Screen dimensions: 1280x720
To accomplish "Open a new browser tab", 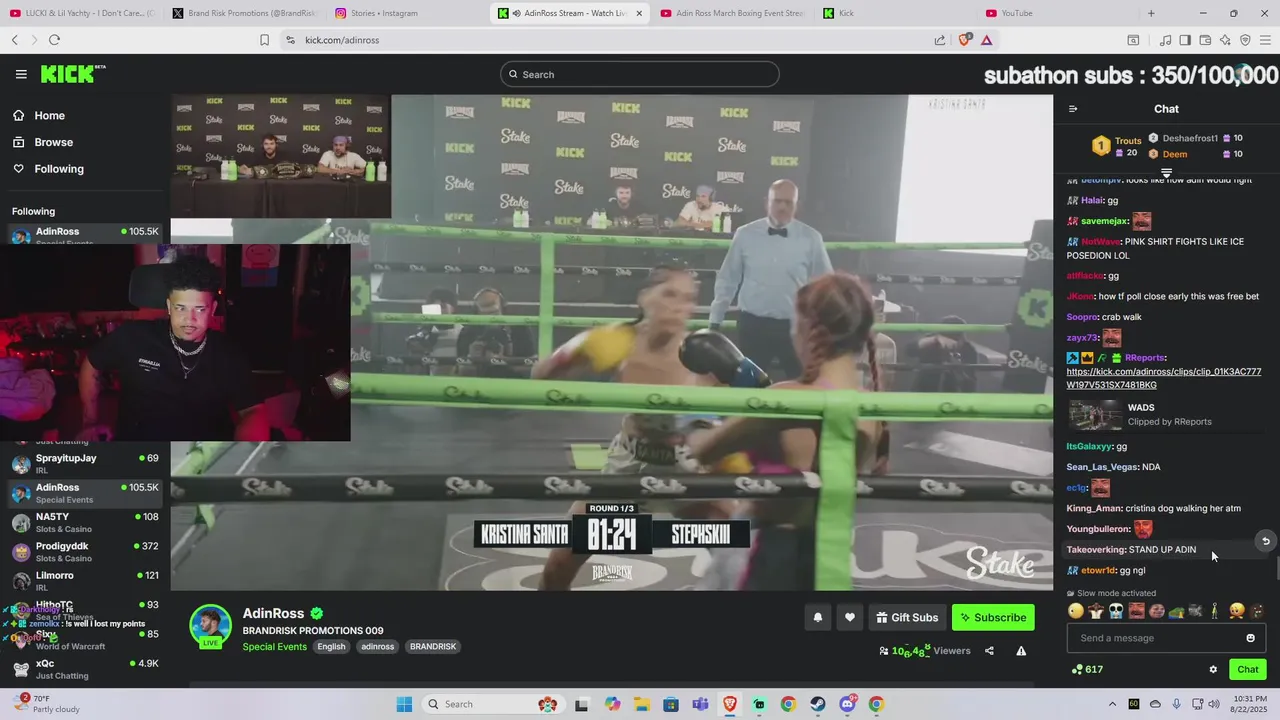I will point(1151,13).
